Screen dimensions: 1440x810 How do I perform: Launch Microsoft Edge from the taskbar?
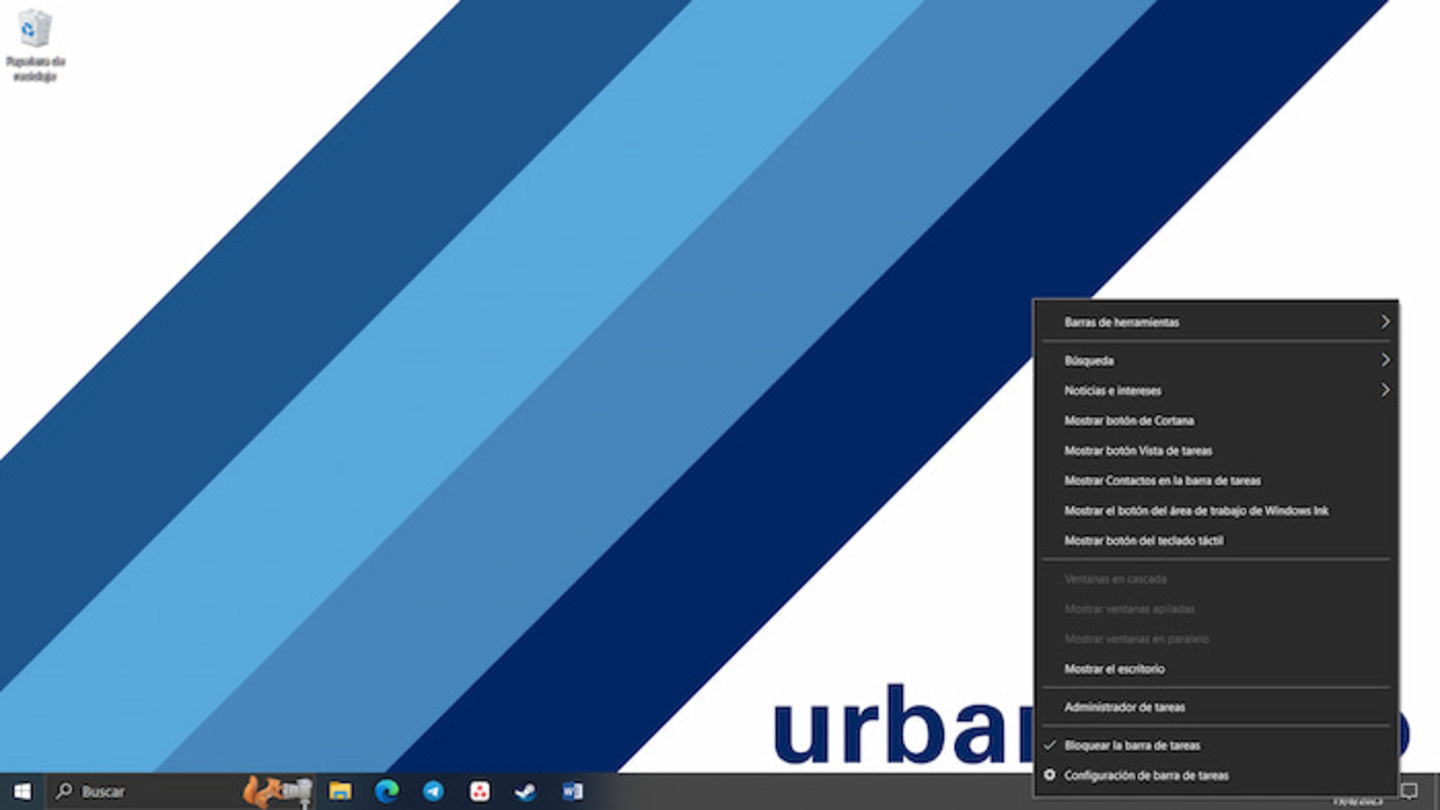coord(387,791)
